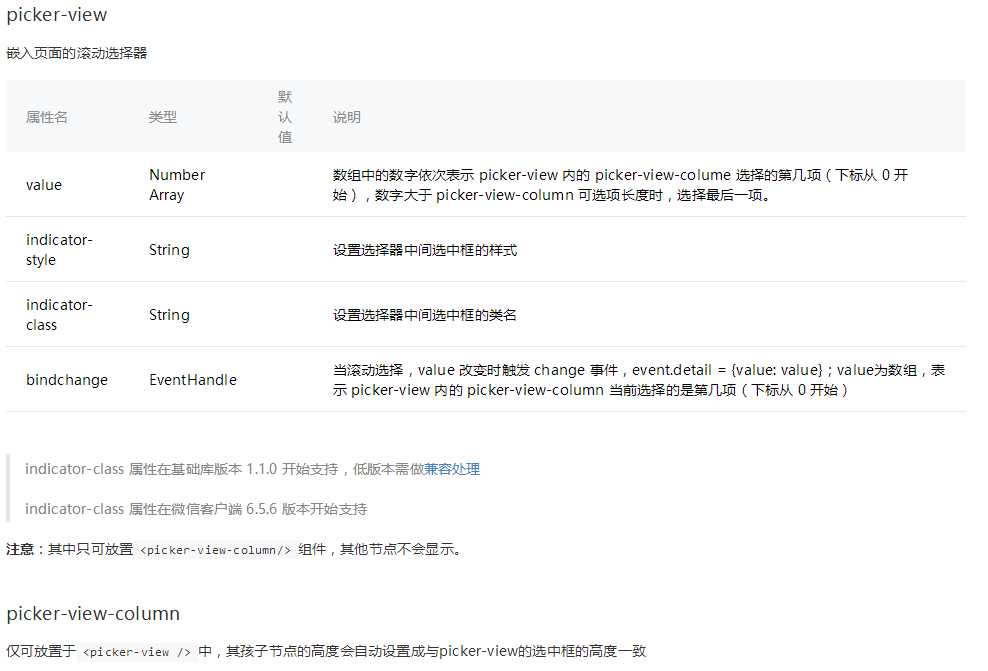Select the value property name cell
Image resolution: width=988 pixels, height=671 pixels.
tap(44, 184)
